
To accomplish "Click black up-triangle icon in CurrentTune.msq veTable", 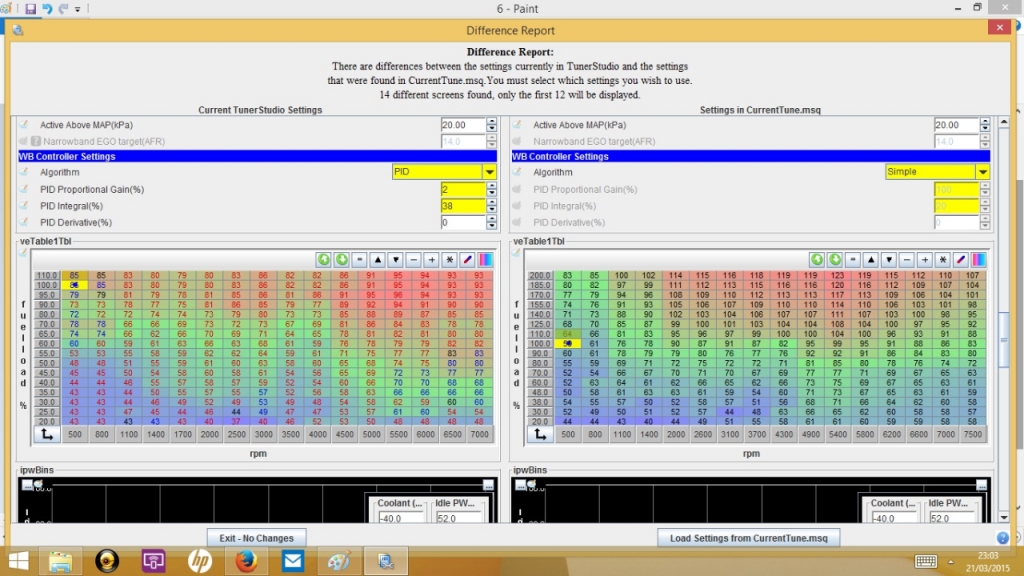I will [x=871, y=260].
